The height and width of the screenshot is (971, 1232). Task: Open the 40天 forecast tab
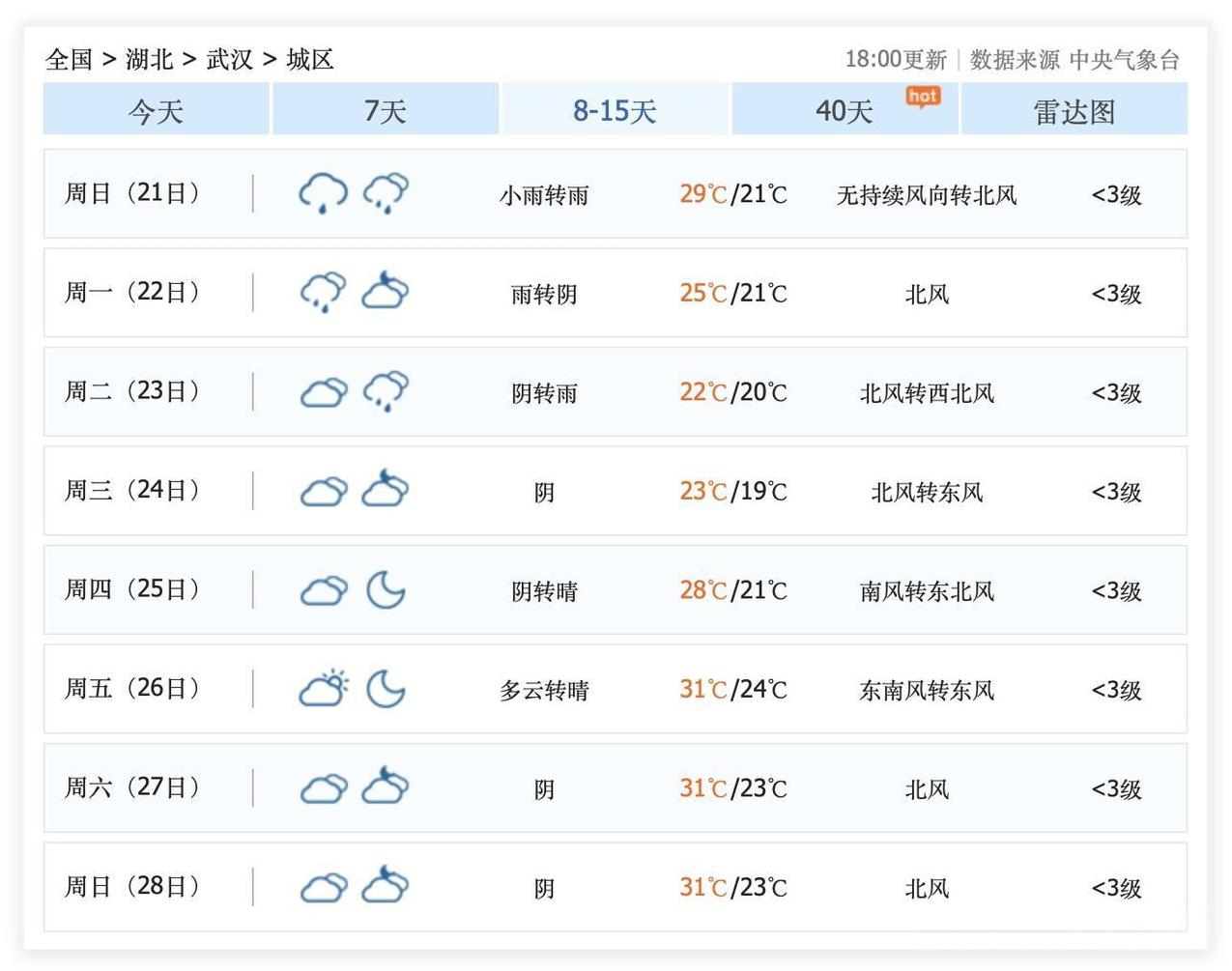pyautogui.click(x=844, y=110)
